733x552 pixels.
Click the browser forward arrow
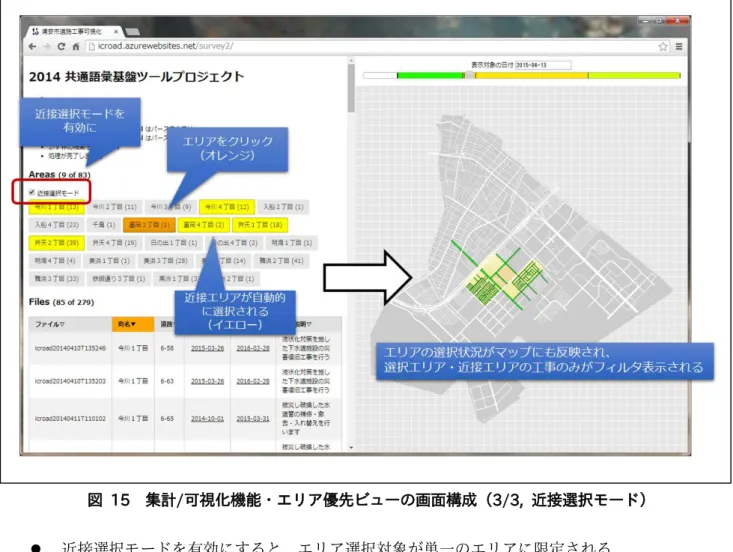(47, 46)
